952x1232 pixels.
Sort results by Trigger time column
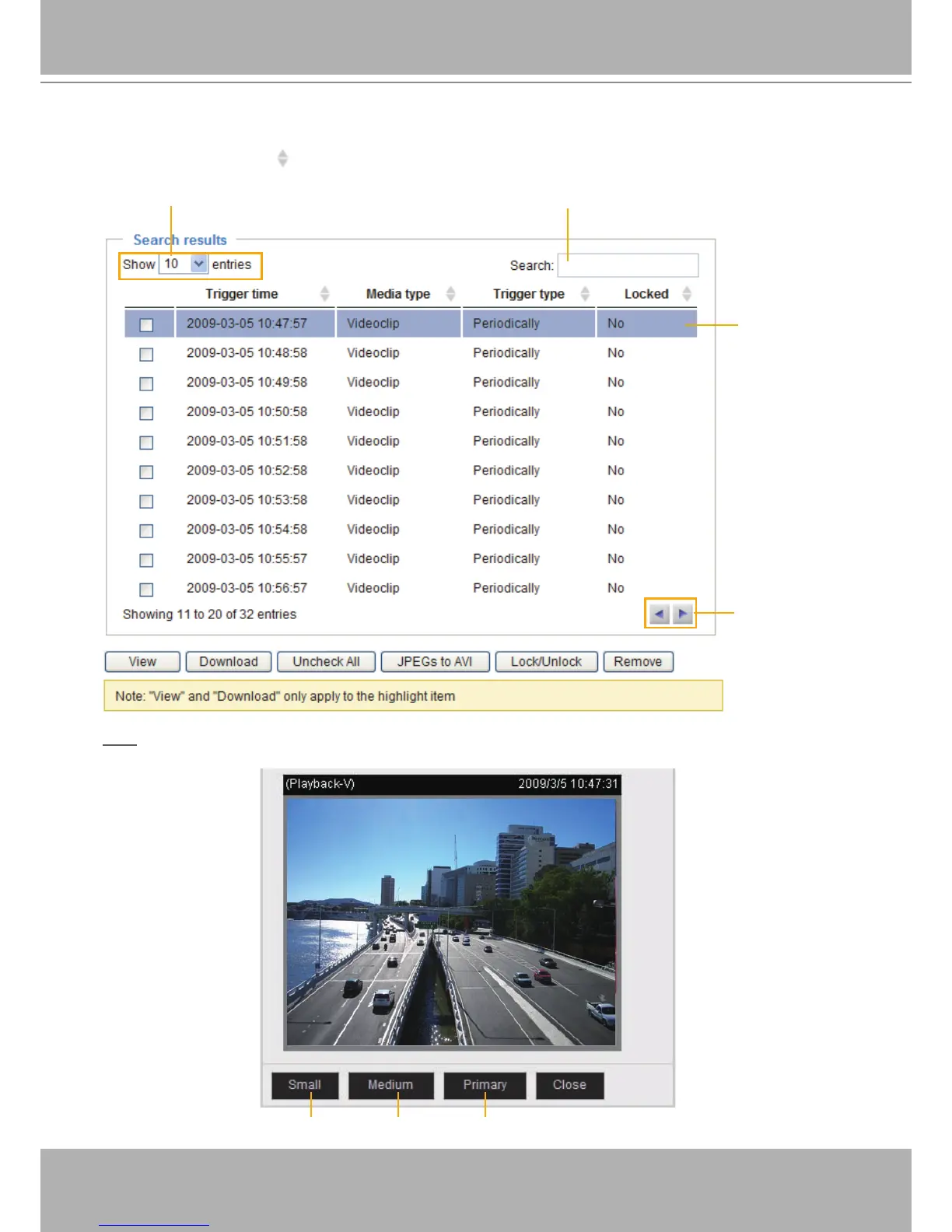(242, 294)
